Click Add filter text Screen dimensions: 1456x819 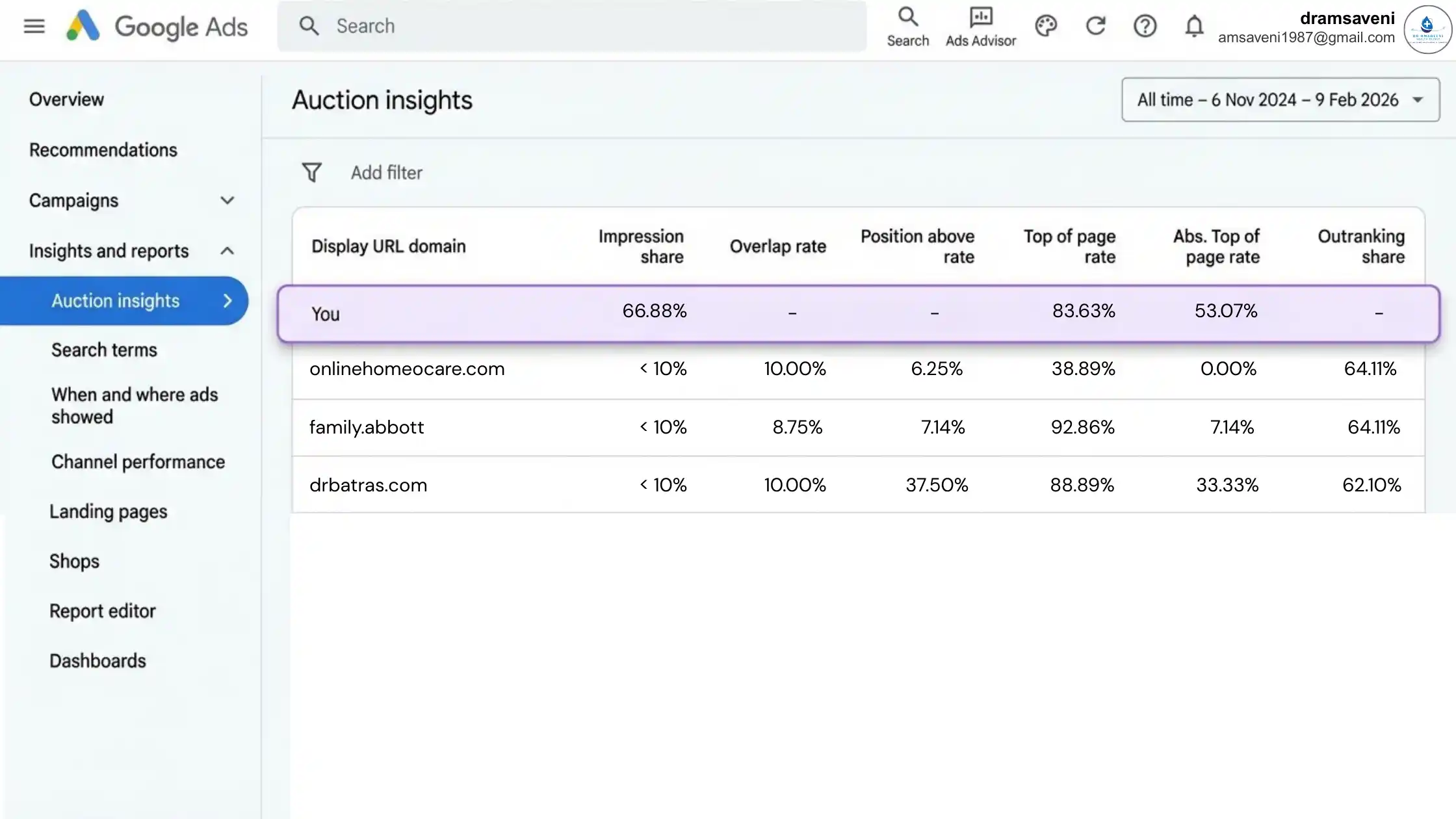(386, 172)
